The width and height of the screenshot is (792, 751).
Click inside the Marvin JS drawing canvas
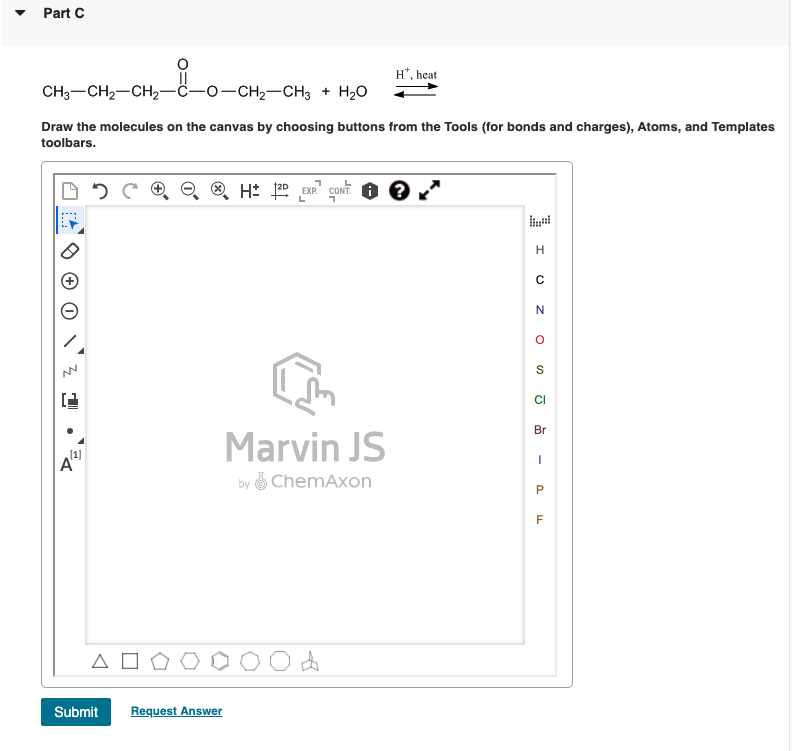click(305, 425)
